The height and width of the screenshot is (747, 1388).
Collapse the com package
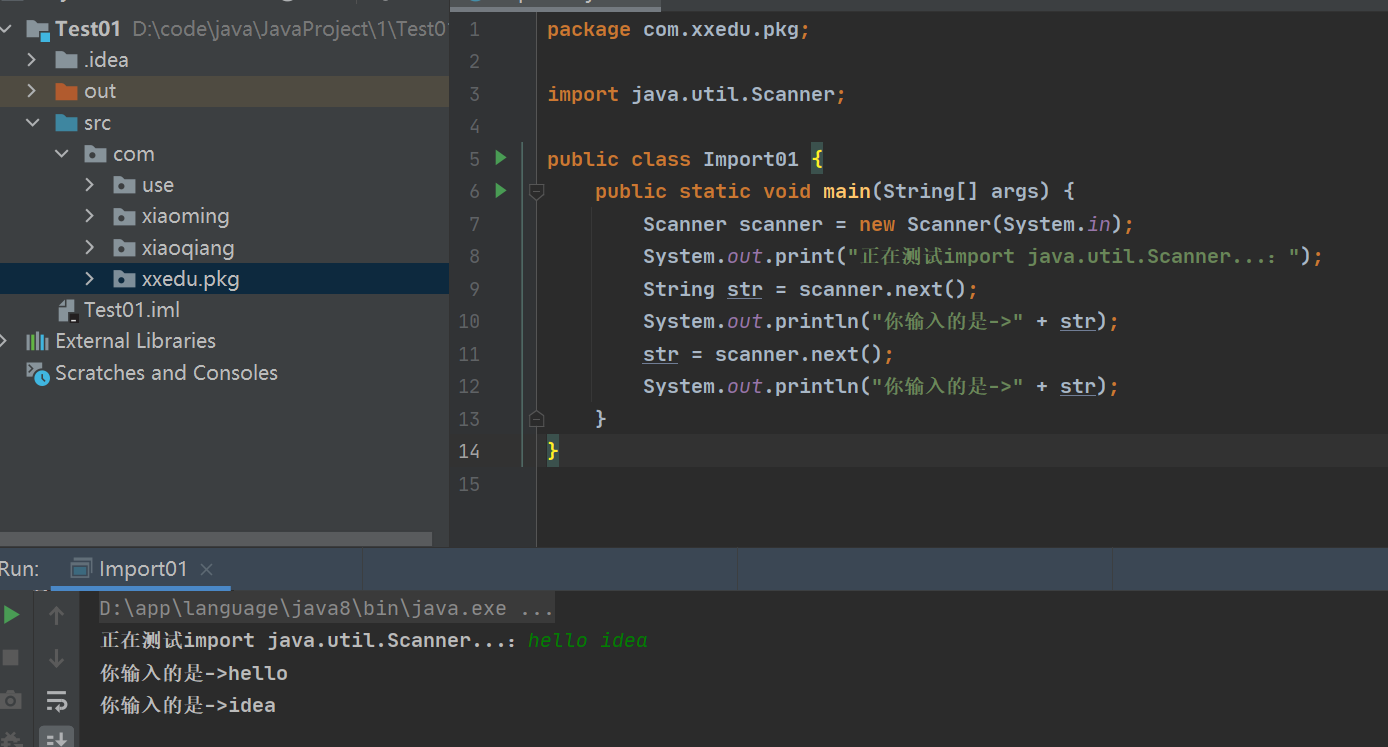coord(61,154)
